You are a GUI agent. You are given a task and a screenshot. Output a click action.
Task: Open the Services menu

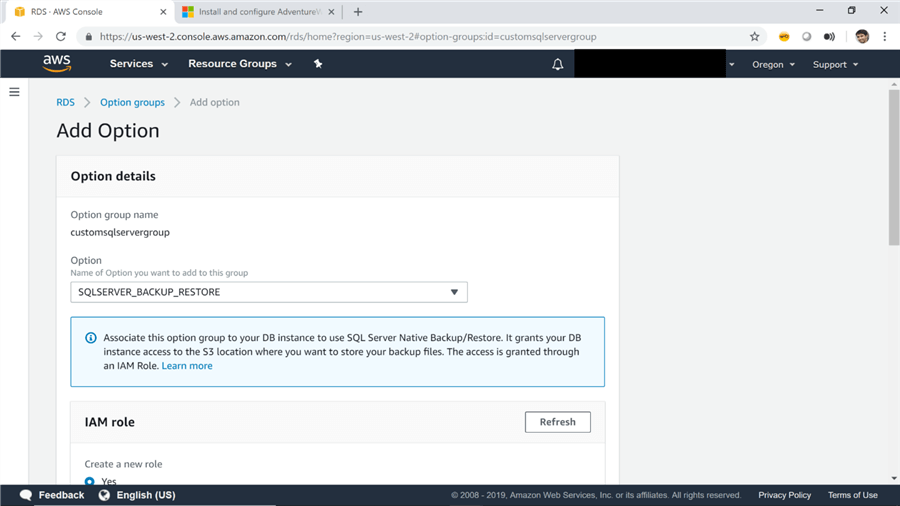[x=138, y=64]
